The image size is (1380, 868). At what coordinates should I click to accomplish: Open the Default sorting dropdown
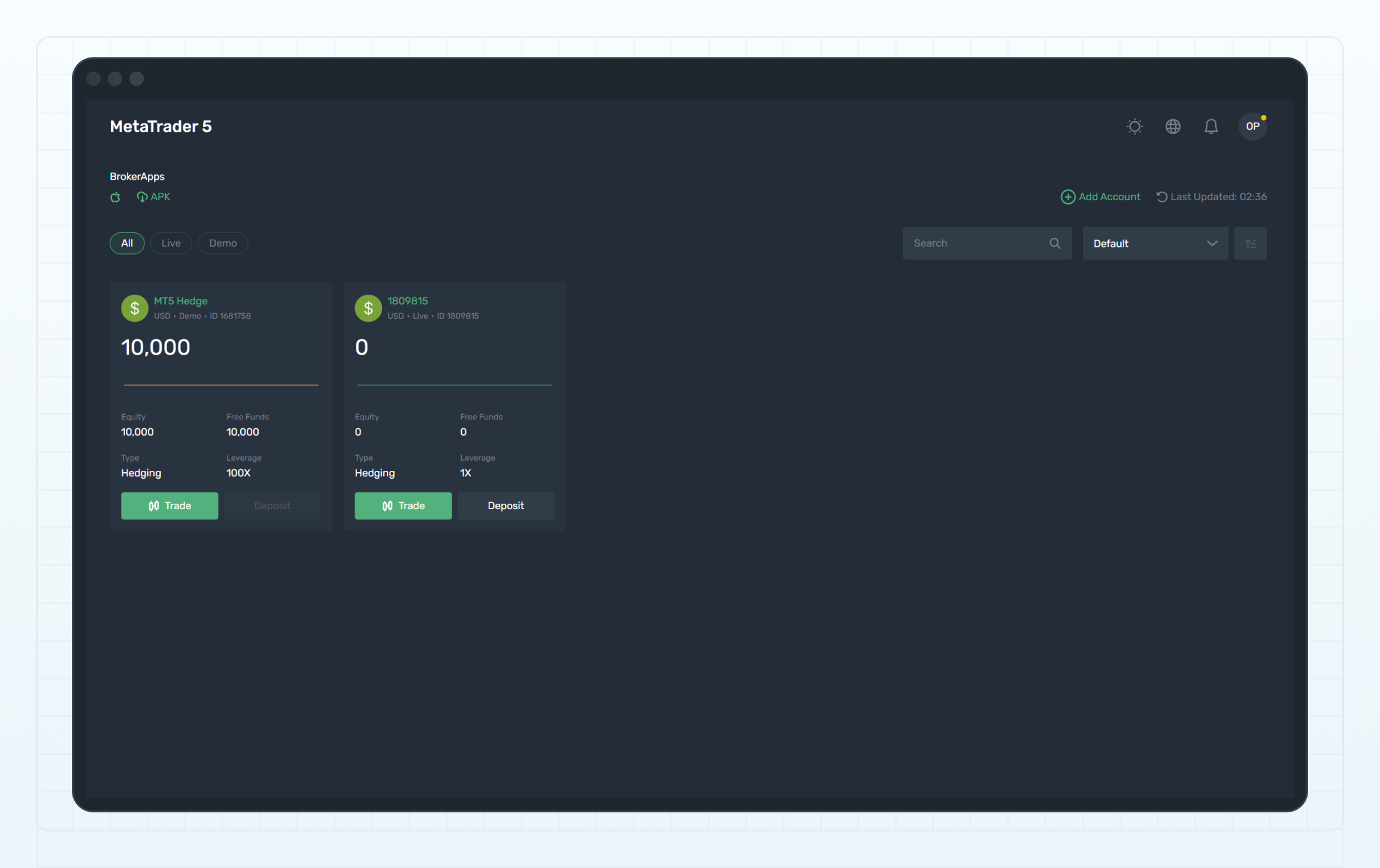pos(1155,243)
